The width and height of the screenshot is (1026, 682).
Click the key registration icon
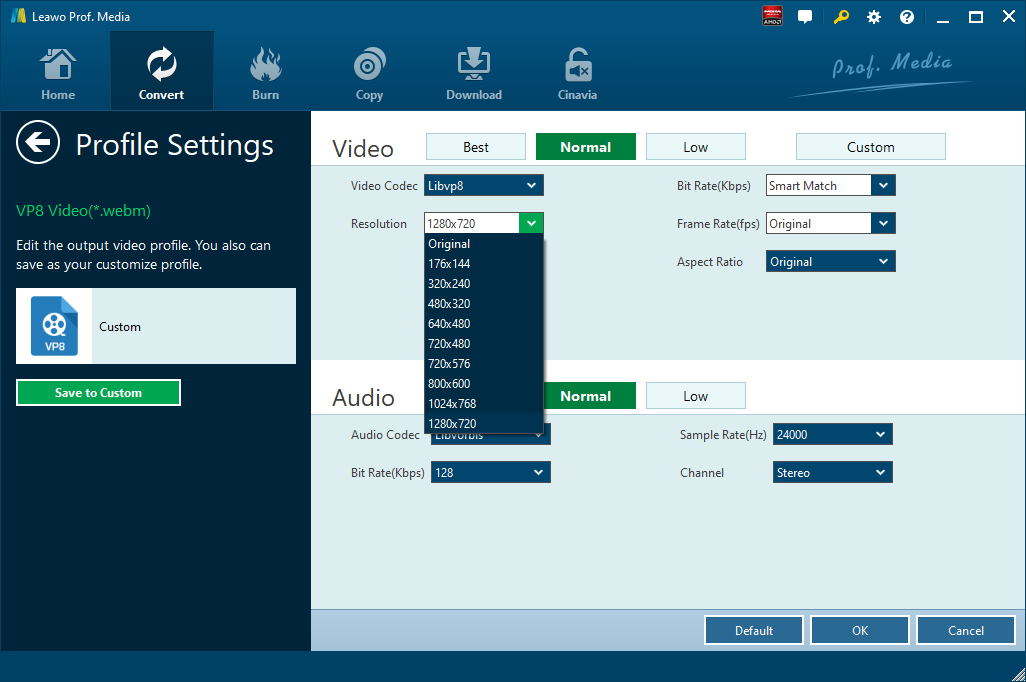(842, 17)
